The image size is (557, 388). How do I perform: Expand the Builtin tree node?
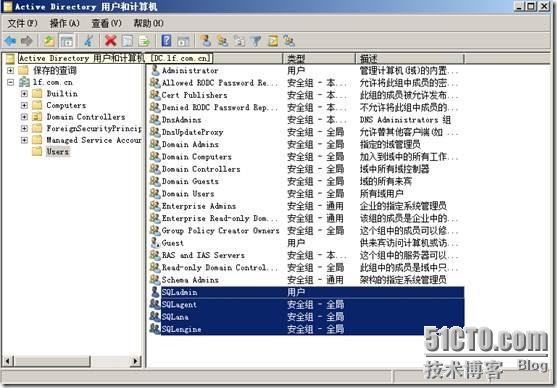[x=24, y=94]
